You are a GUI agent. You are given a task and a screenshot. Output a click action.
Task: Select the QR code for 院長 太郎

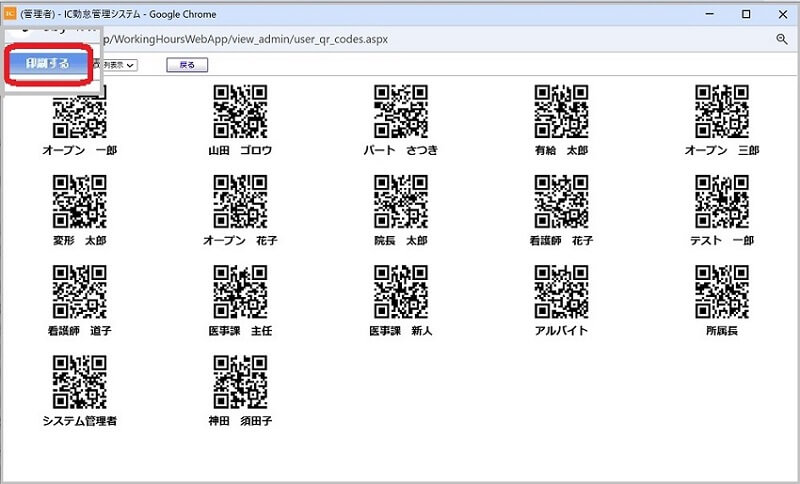tap(401, 201)
